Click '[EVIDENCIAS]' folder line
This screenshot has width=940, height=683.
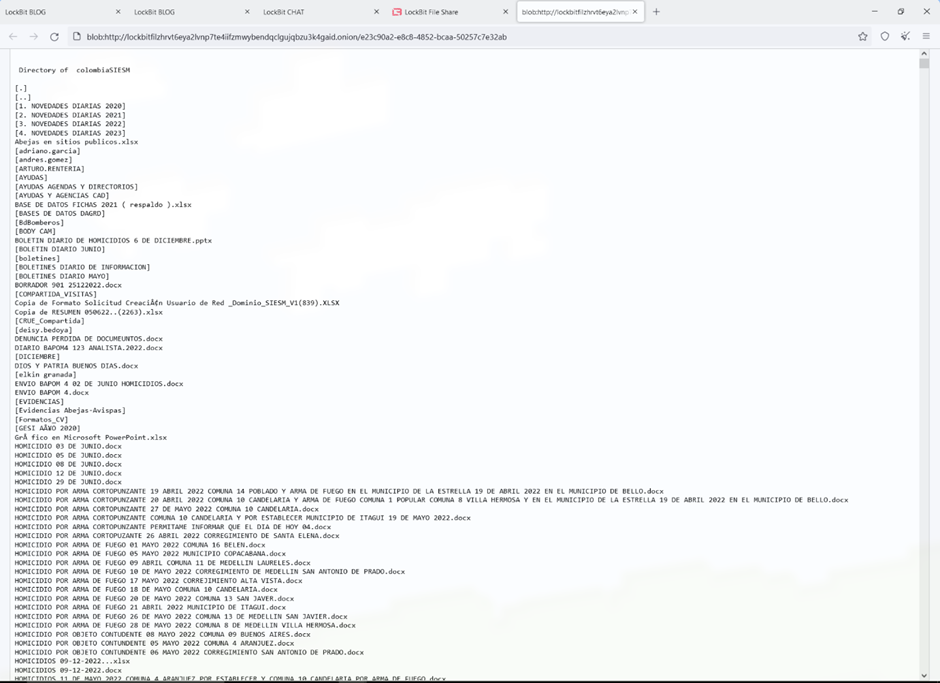[x=39, y=402]
